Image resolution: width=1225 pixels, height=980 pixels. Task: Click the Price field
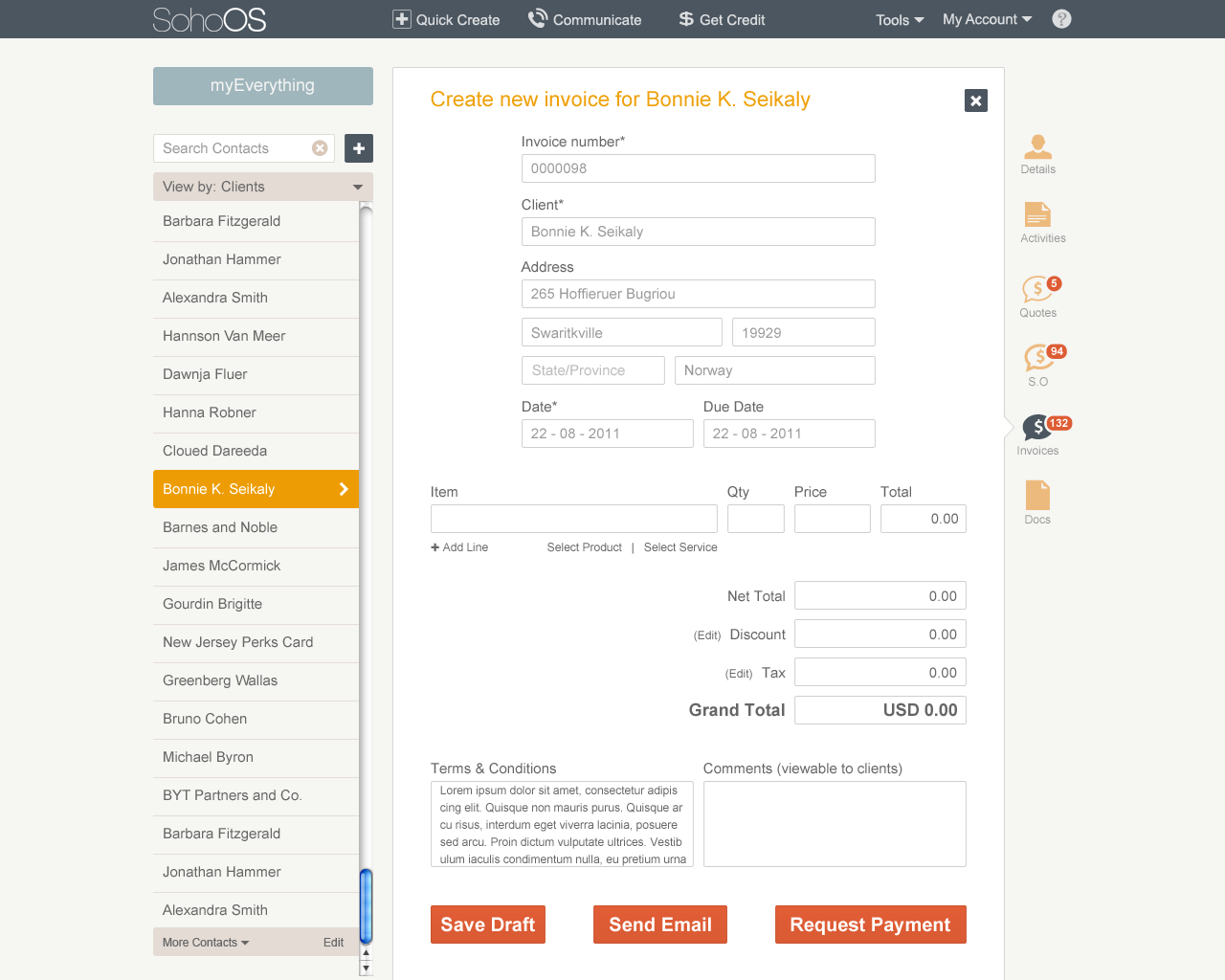coord(833,519)
